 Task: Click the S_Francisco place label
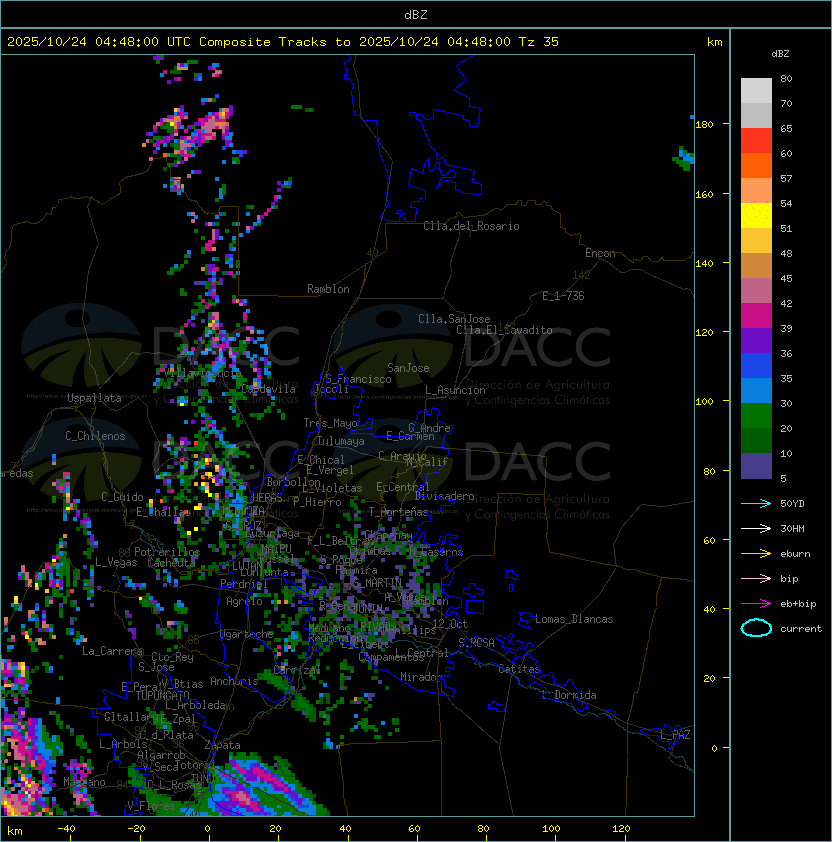click(x=358, y=379)
